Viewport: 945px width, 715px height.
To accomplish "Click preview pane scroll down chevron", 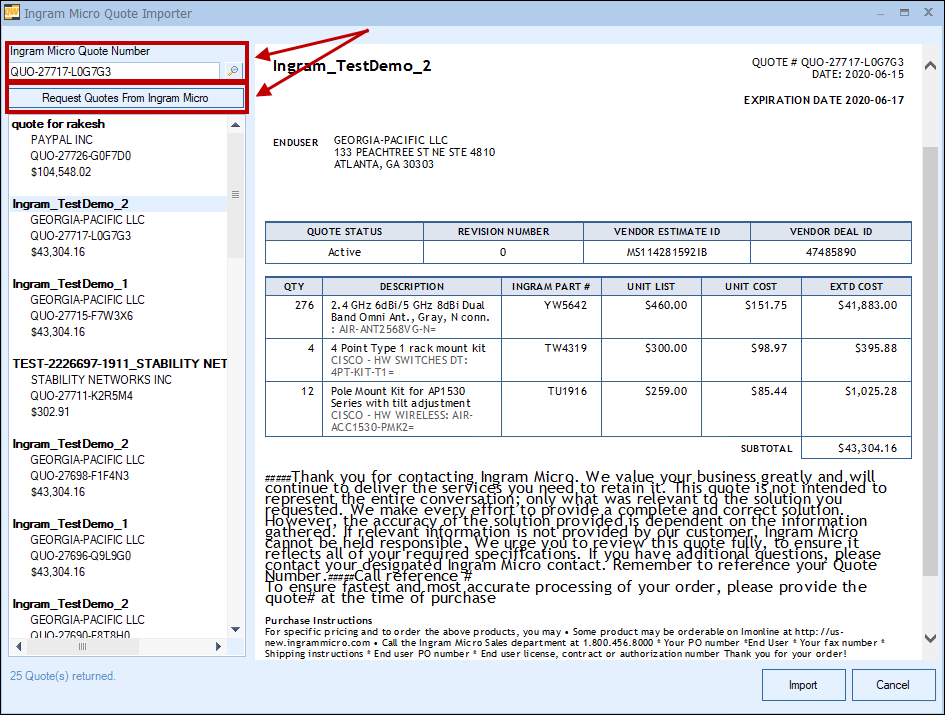I will pos(930,638).
